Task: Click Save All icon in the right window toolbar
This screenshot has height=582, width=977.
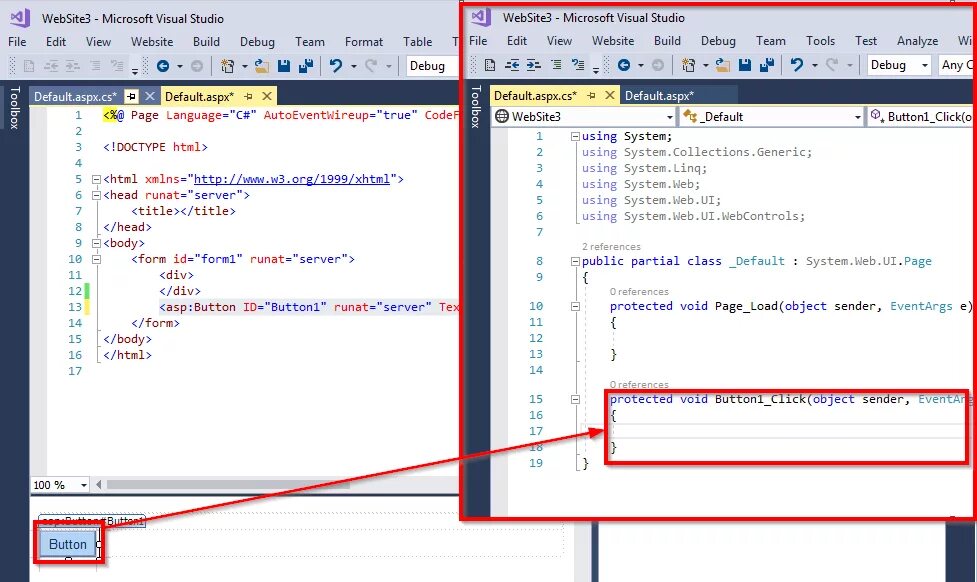Action: pyautogui.click(x=767, y=65)
